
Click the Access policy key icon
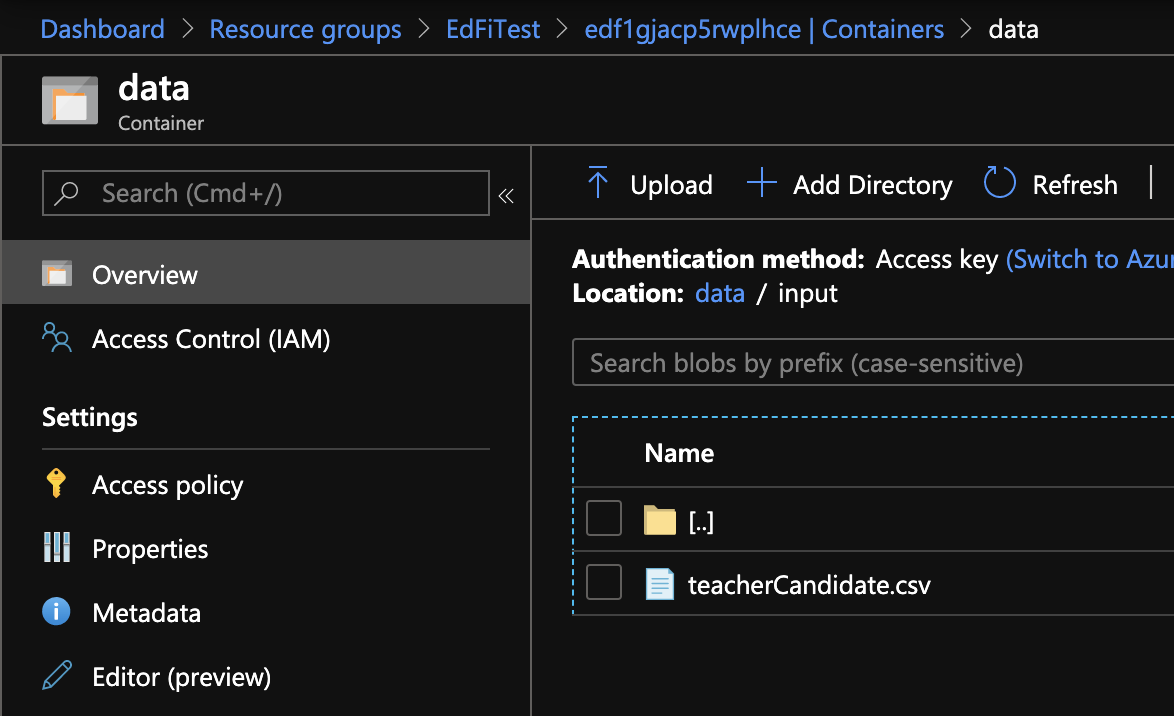coord(56,485)
